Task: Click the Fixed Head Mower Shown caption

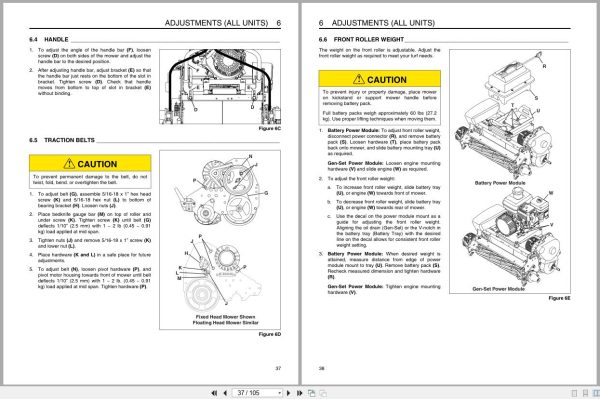Action: [225, 317]
